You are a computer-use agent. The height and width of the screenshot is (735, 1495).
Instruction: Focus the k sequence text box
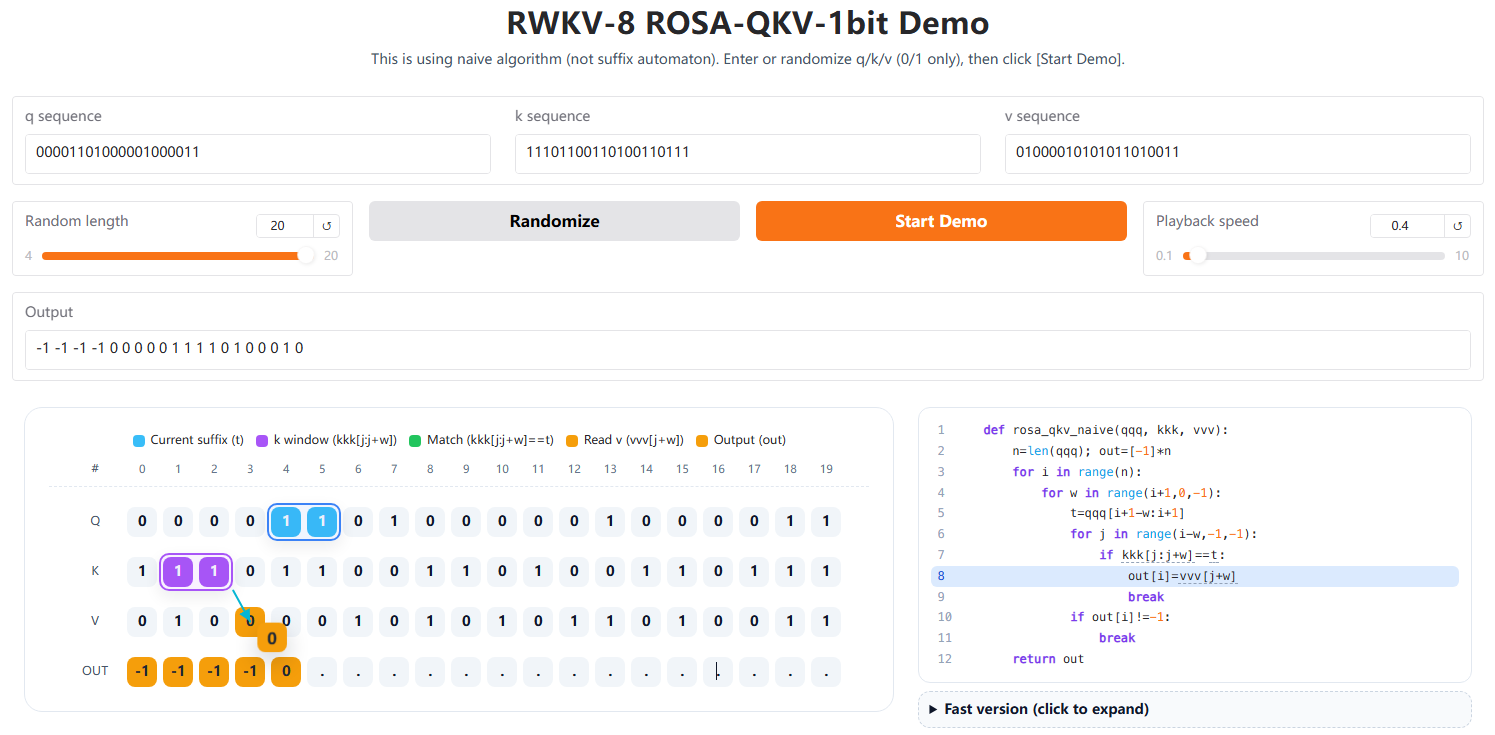[747, 153]
